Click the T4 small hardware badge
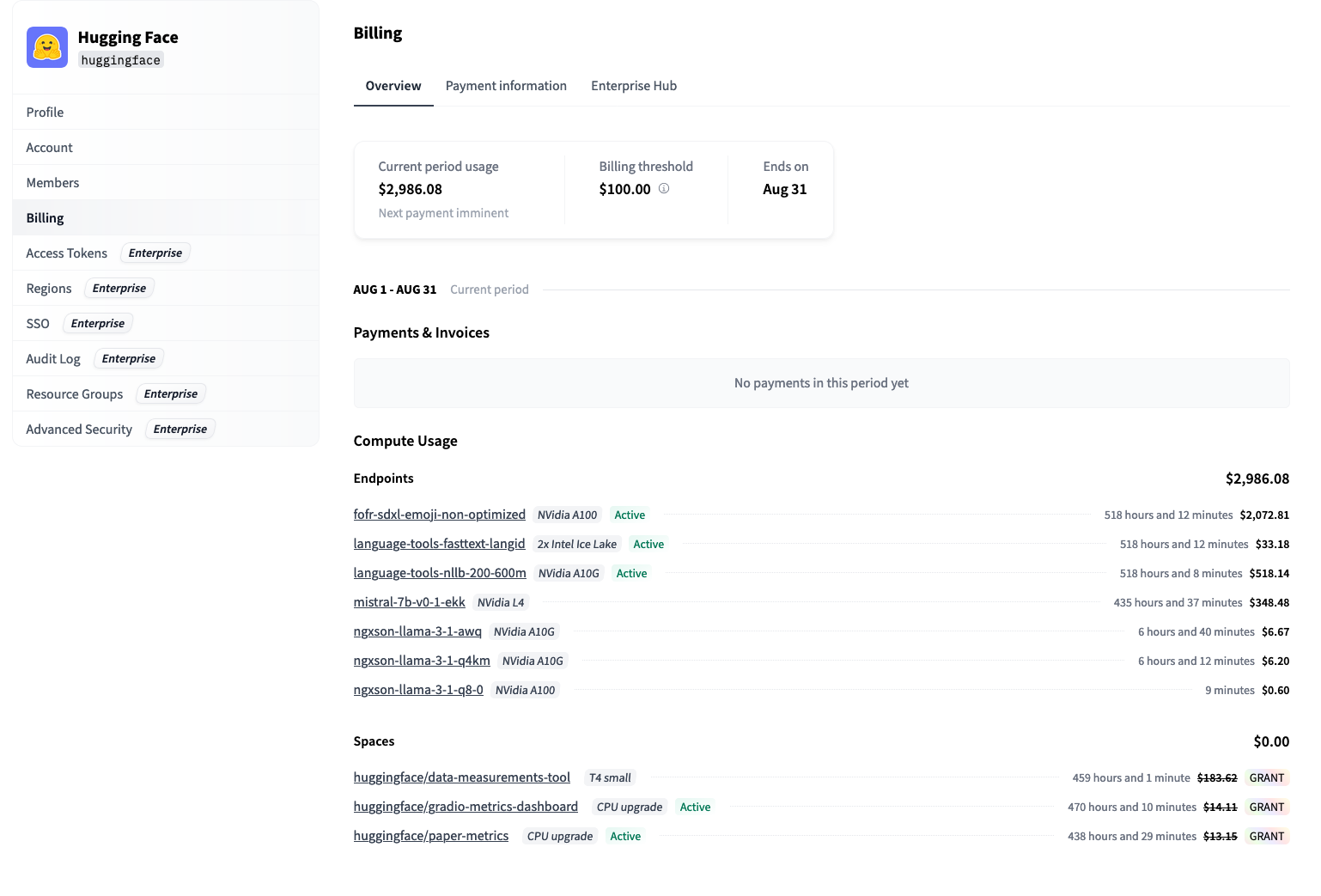Image resolution: width=1321 pixels, height=896 pixels. (x=610, y=777)
